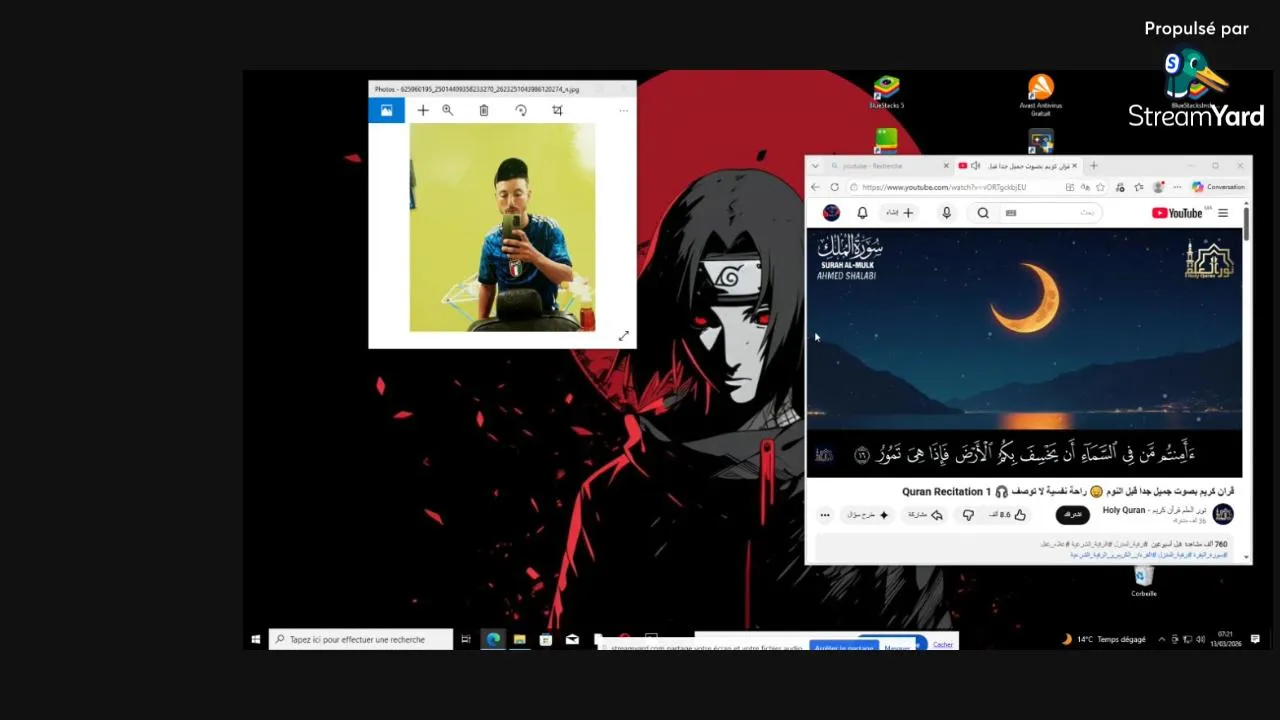Delete the photo using the trash icon
The image size is (1280, 720).
(x=484, y=110)
